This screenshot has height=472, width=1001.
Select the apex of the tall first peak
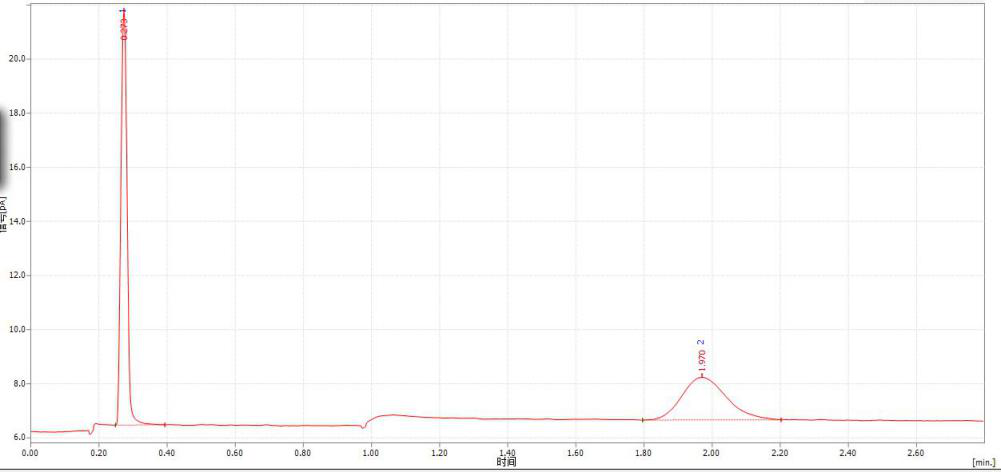pos(123,12)
